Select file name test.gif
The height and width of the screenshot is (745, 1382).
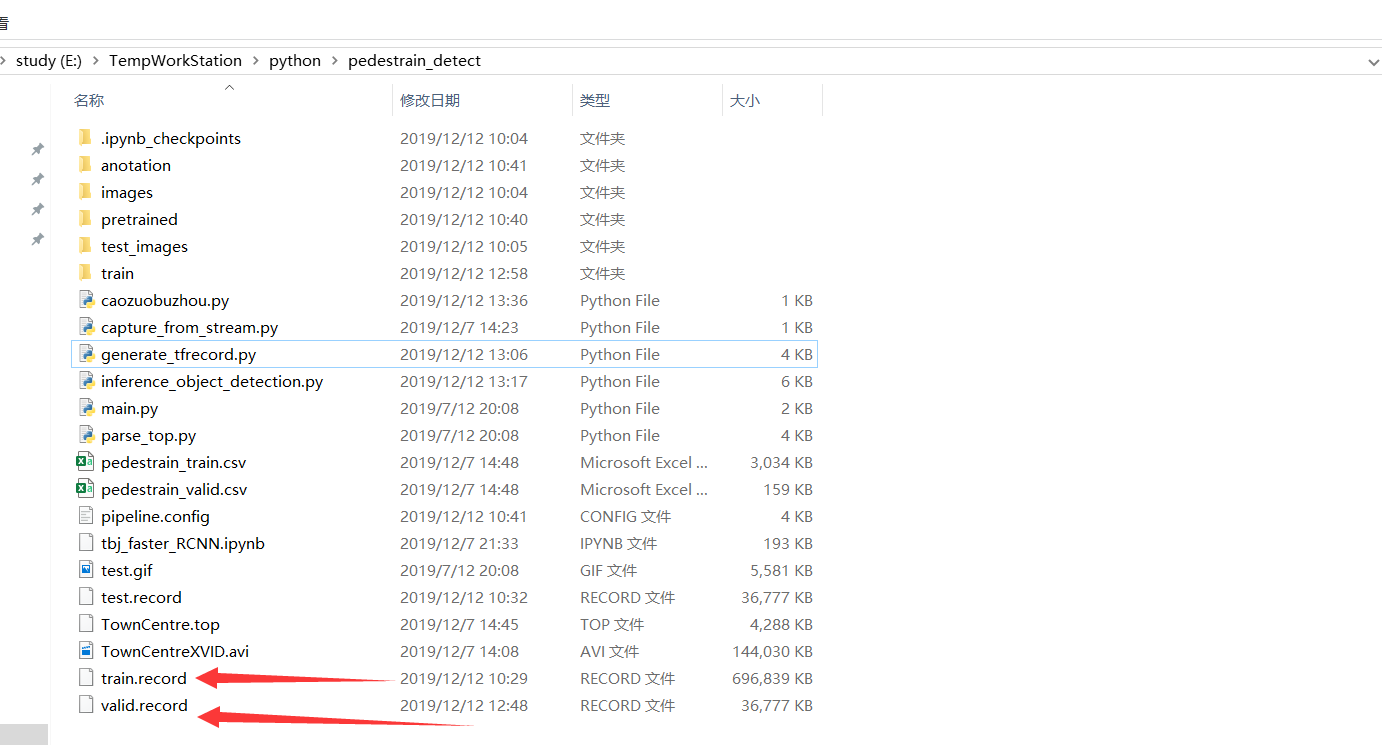tap(127, 570)
